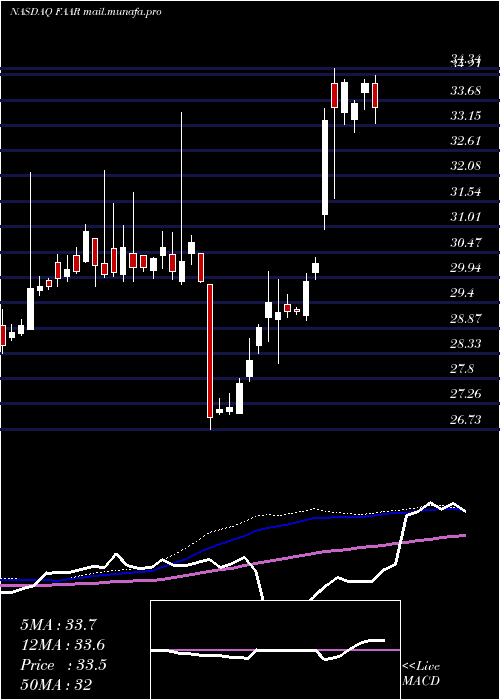Click the tall white gap-up candle near 31.01
This screenshot has height=700, width=500.
pyautogui.click(x=325, y=167)
